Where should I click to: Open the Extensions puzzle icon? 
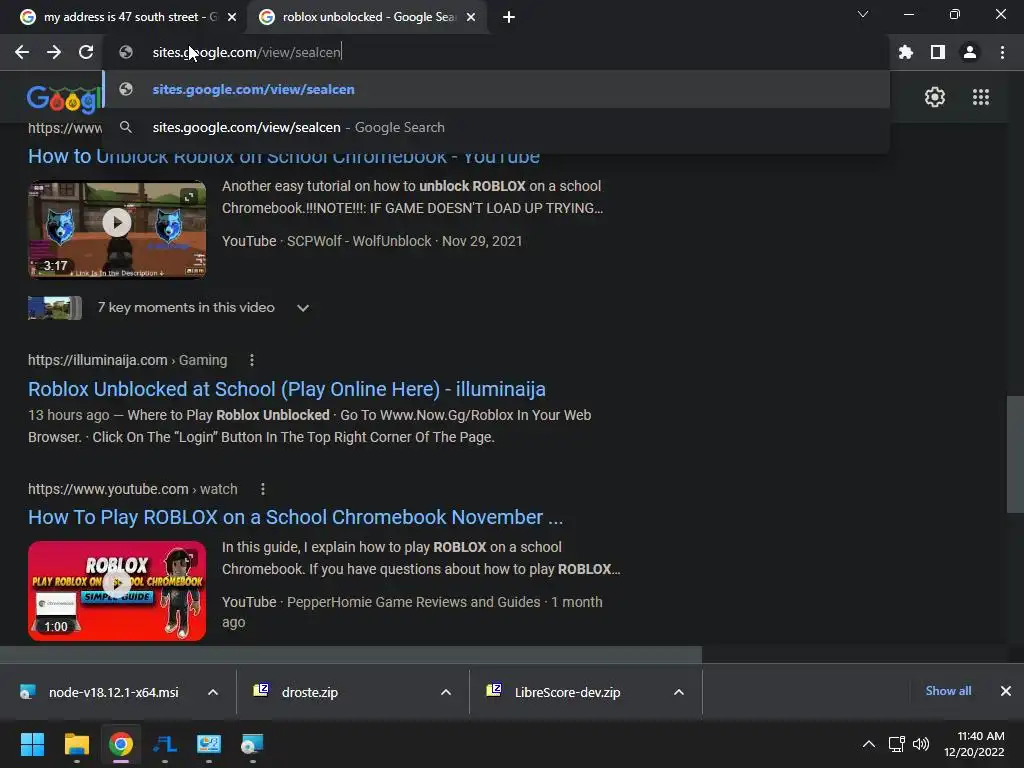pyautogui.click(x=905, y=52)
